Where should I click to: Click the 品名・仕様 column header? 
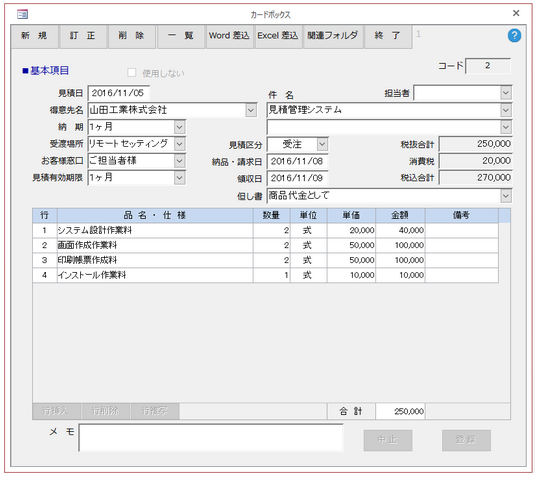click(x=155, y=215)
